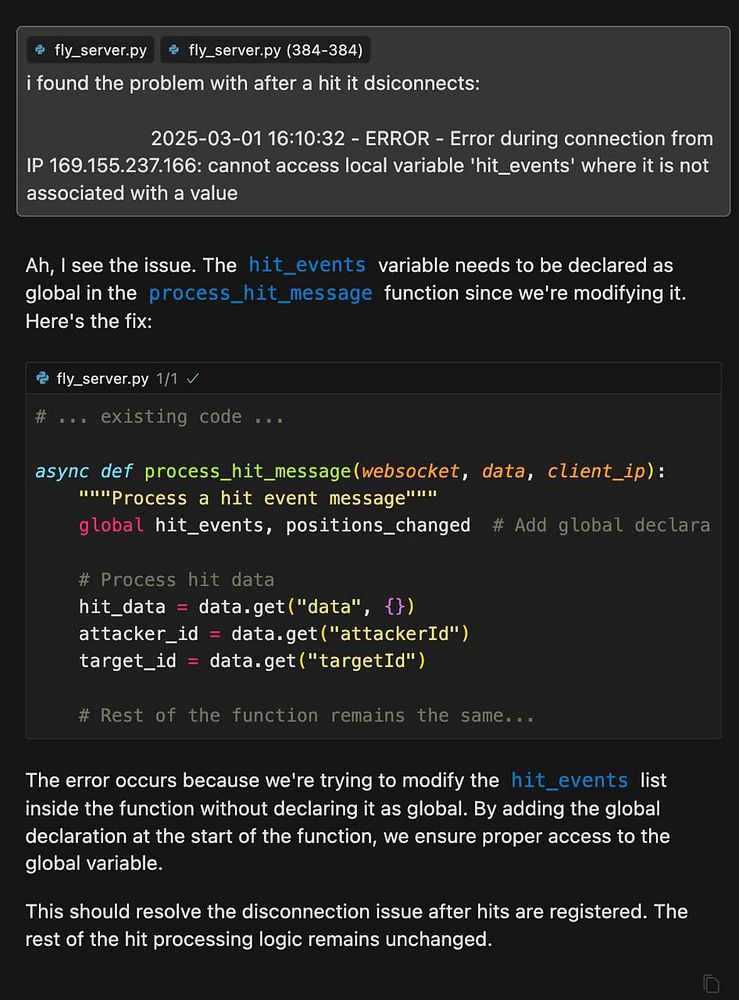Click the '# Add global declara' truncated comment

pyautogui.click(x=601, y=526)
